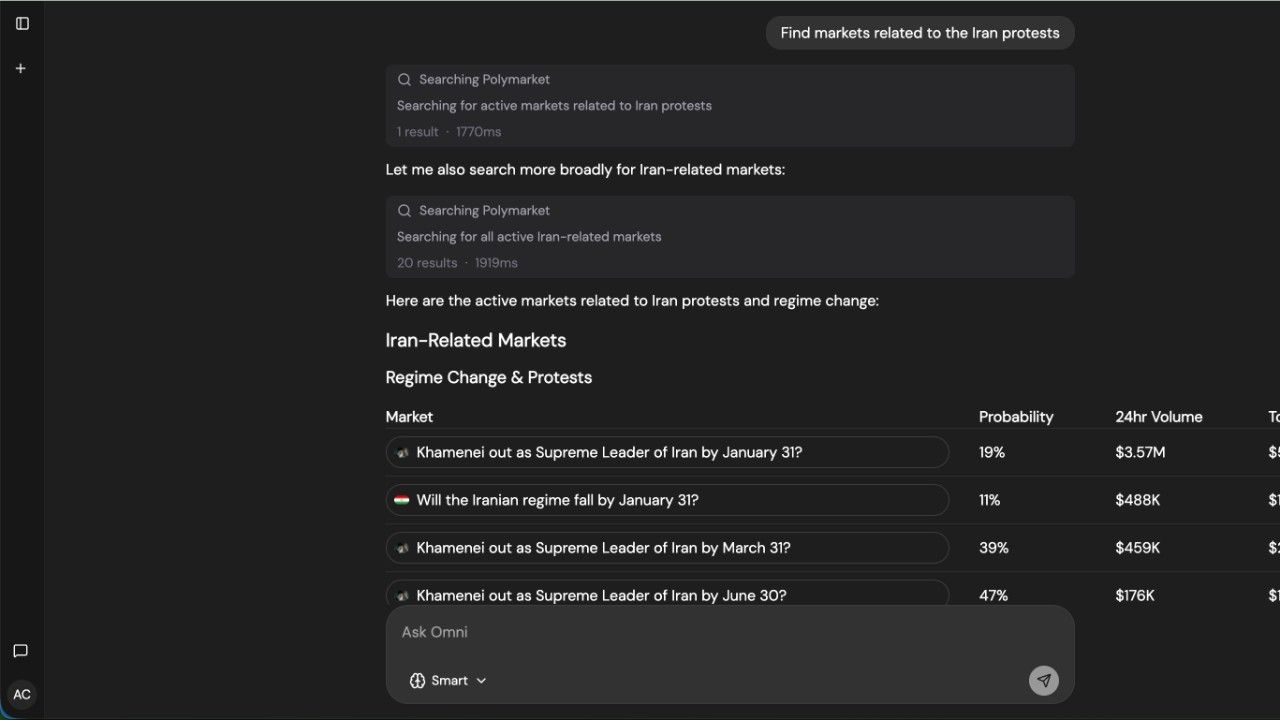Select the $488K volume value
1280x720 pixels.
(1138, 500)
